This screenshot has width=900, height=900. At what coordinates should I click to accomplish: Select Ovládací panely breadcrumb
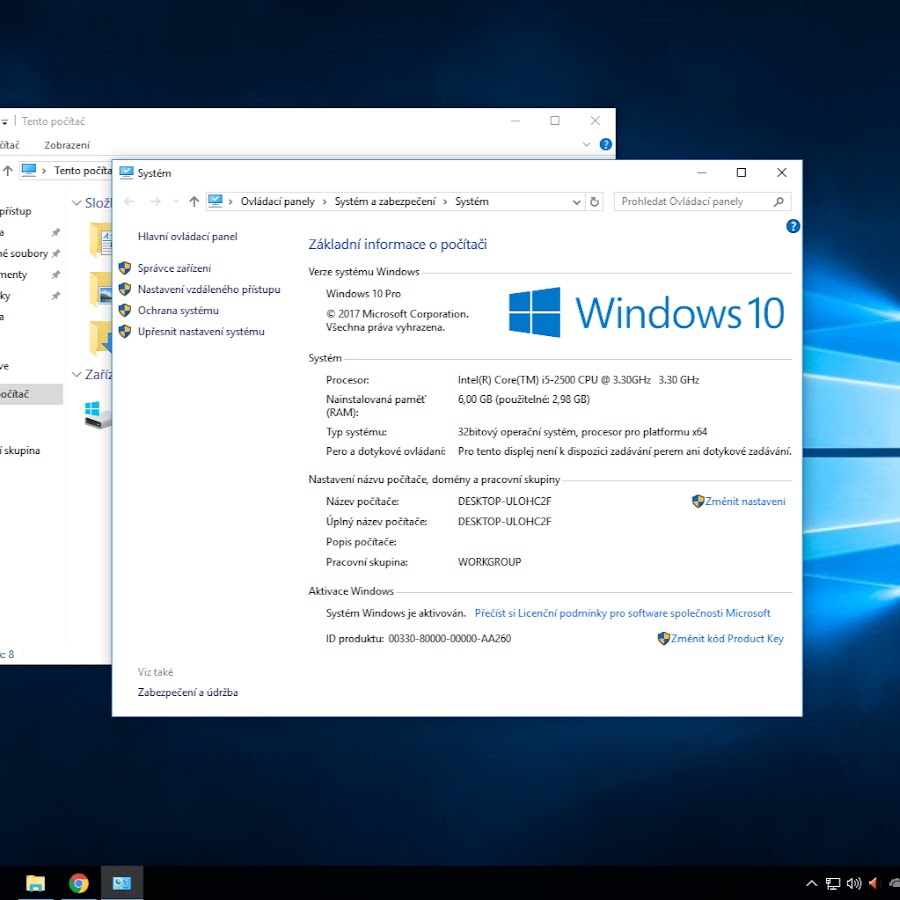[x=277, y=201]
